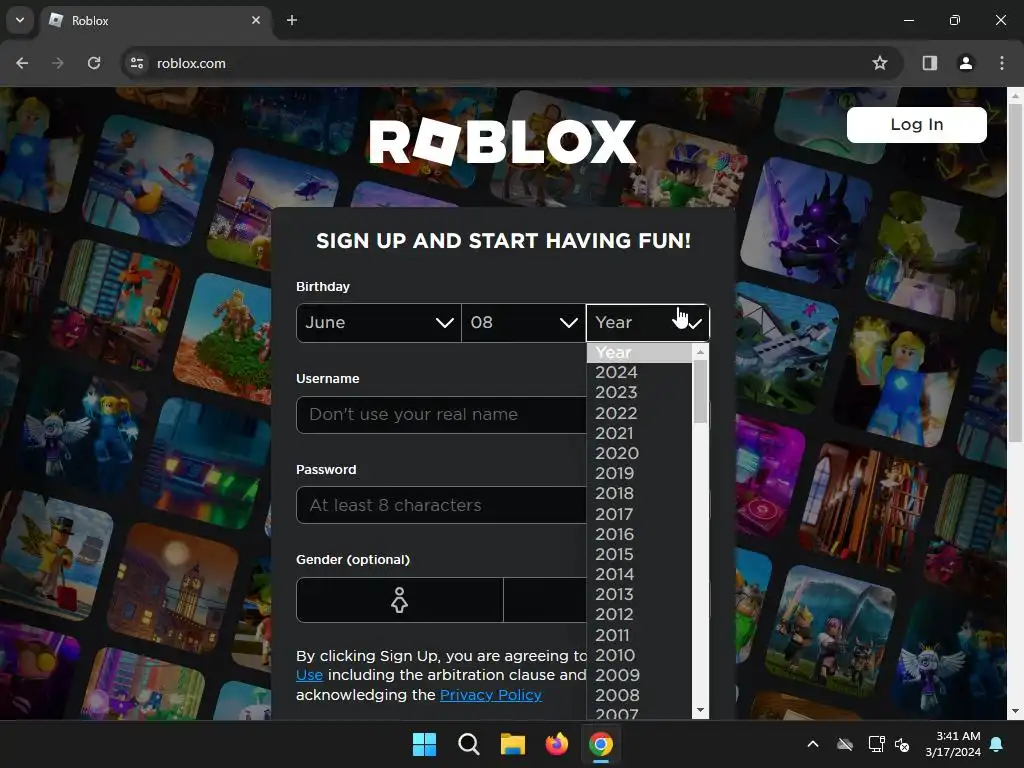Click the page vertical scrollbar thumb

pos(1015,273)
